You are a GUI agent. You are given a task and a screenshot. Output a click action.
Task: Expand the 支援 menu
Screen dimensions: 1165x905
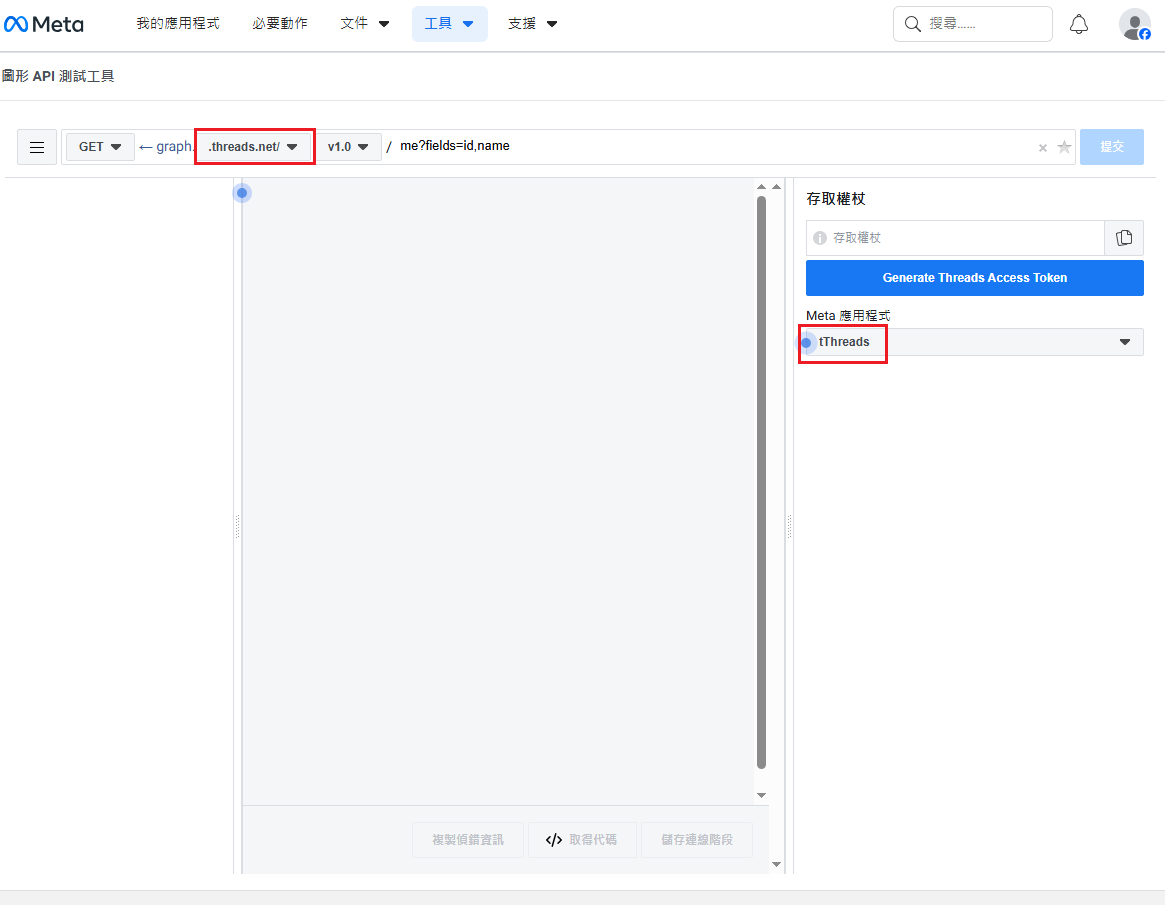point(533,24)
